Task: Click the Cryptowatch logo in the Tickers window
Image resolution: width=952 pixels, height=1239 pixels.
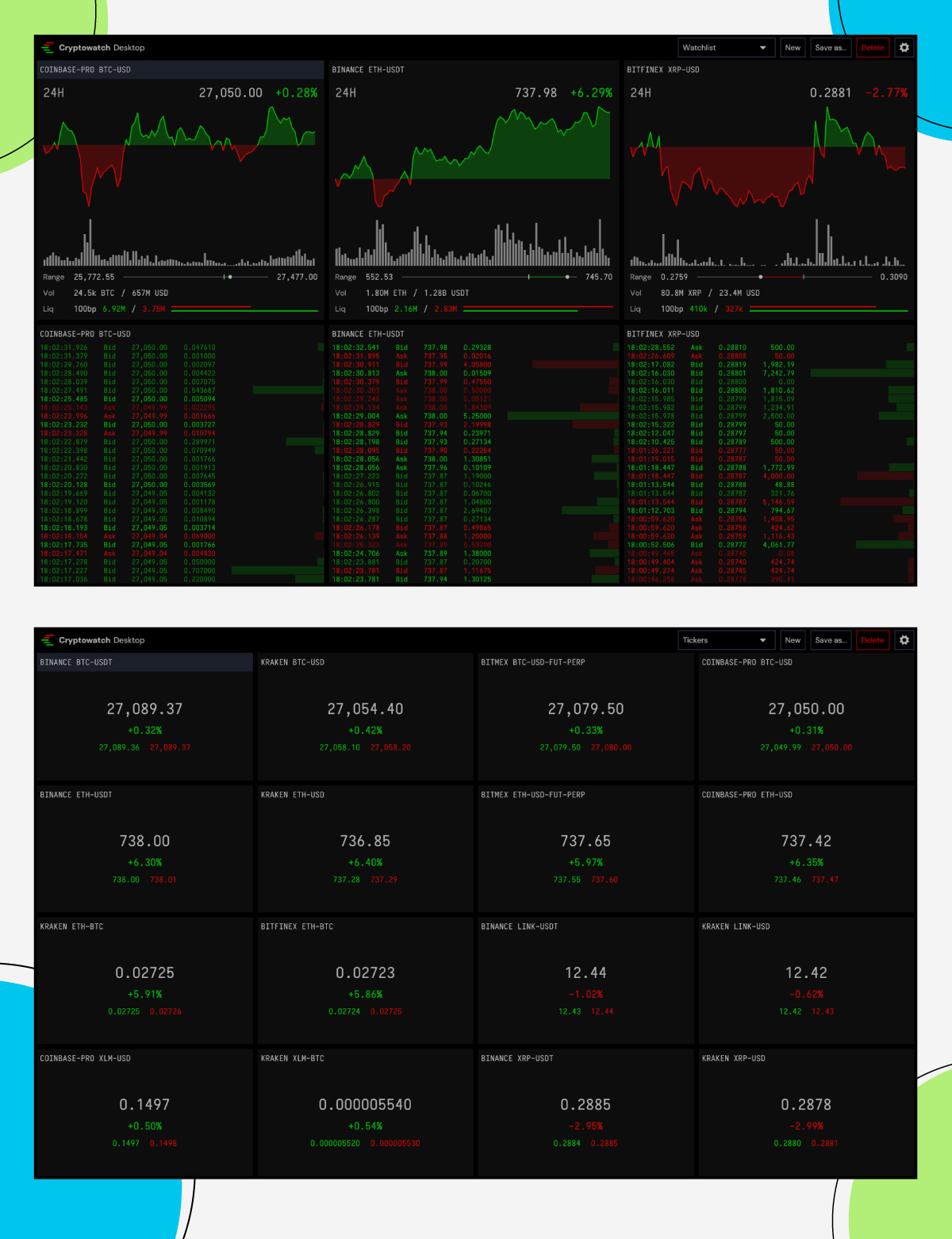Action: tap(49, 640)
